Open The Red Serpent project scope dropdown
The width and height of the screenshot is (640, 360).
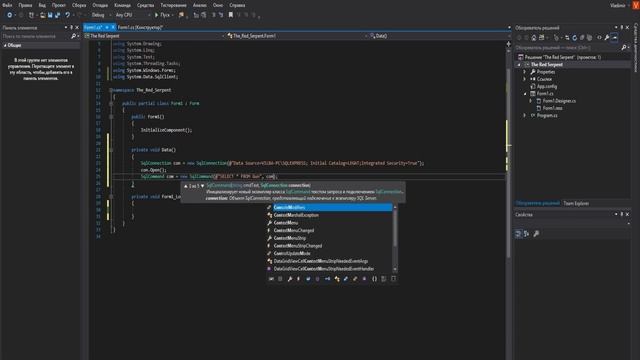[154, 36]
